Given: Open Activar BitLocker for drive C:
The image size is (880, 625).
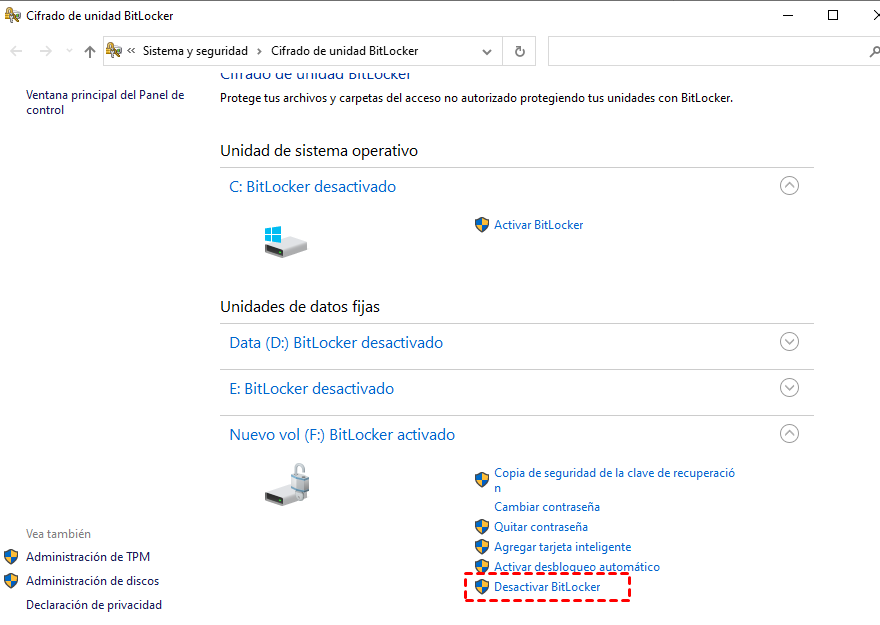Looking at the screenshot, I should 539,224.
